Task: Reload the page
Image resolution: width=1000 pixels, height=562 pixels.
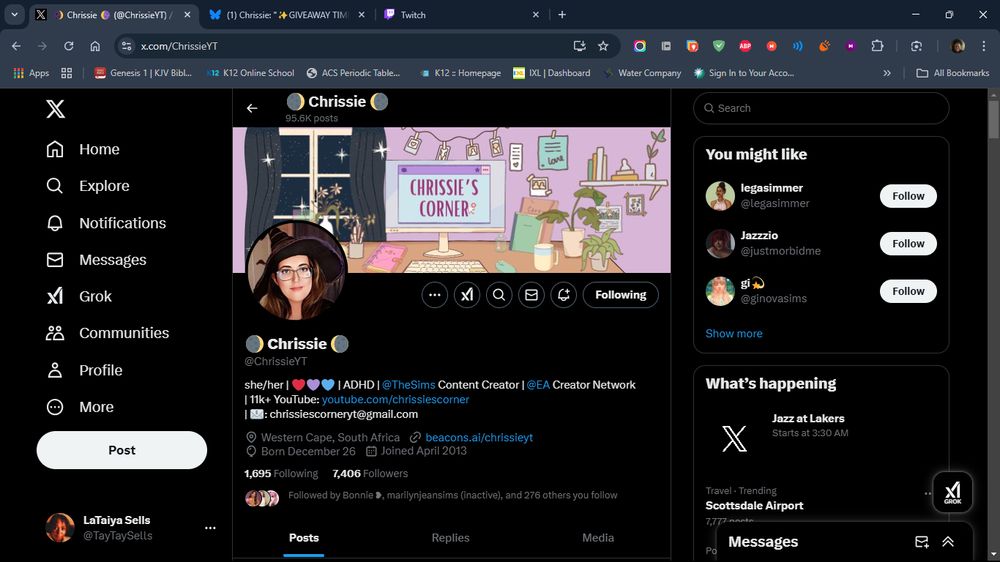Action: tap(68, 46)
